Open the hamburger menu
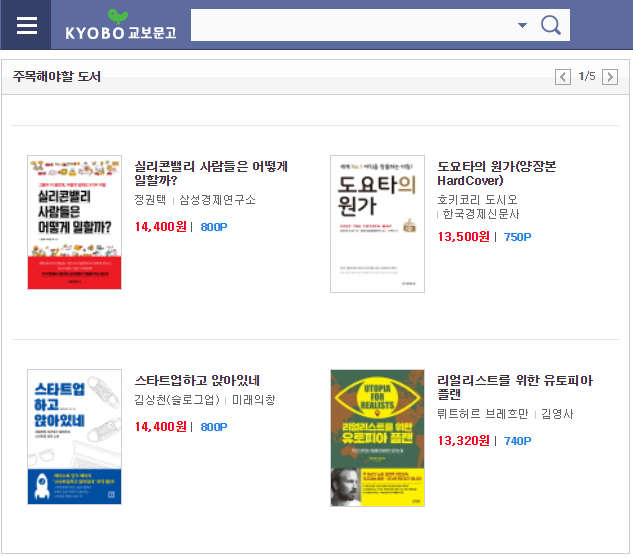This screenshot has height=557, width=633. pos(27,25)
